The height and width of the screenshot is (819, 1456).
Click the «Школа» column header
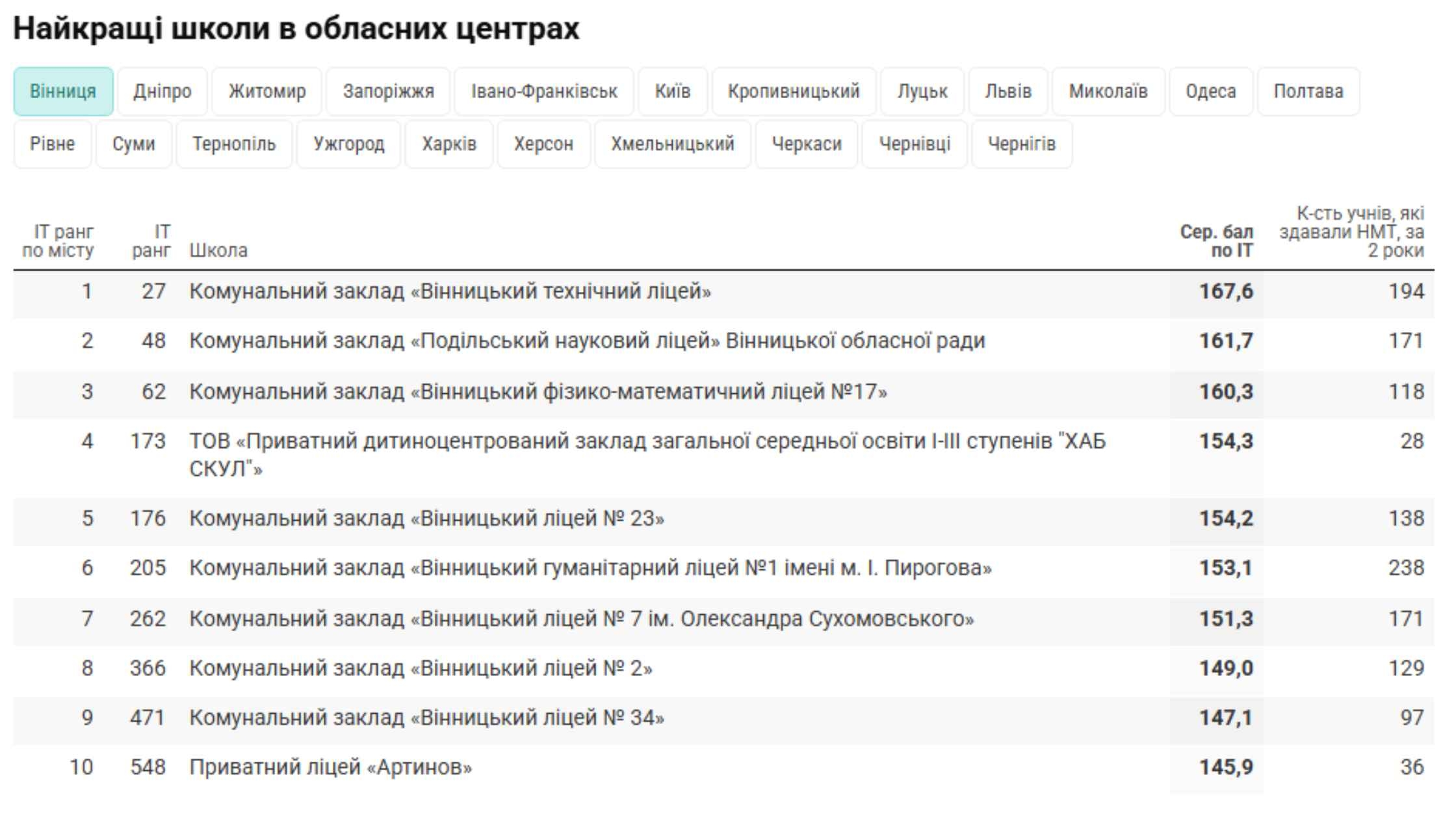coord(218,250)
